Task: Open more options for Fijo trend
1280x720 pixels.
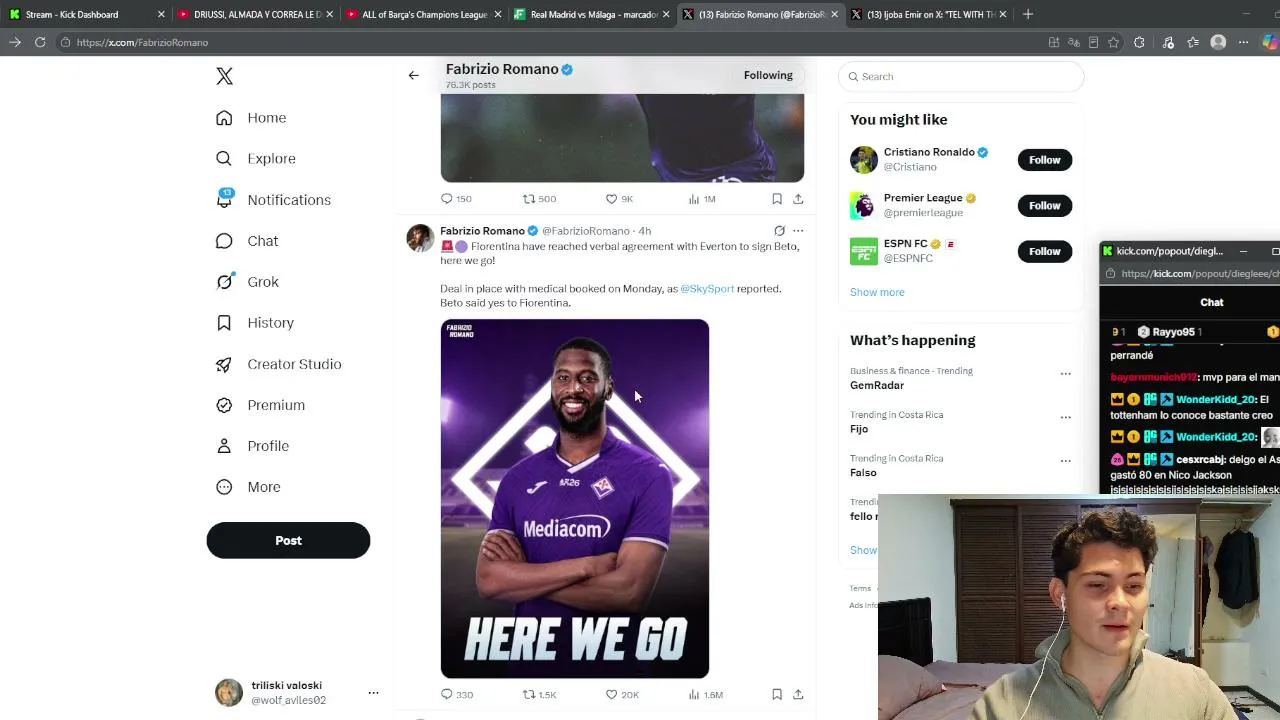Action: pos(1065,417)
